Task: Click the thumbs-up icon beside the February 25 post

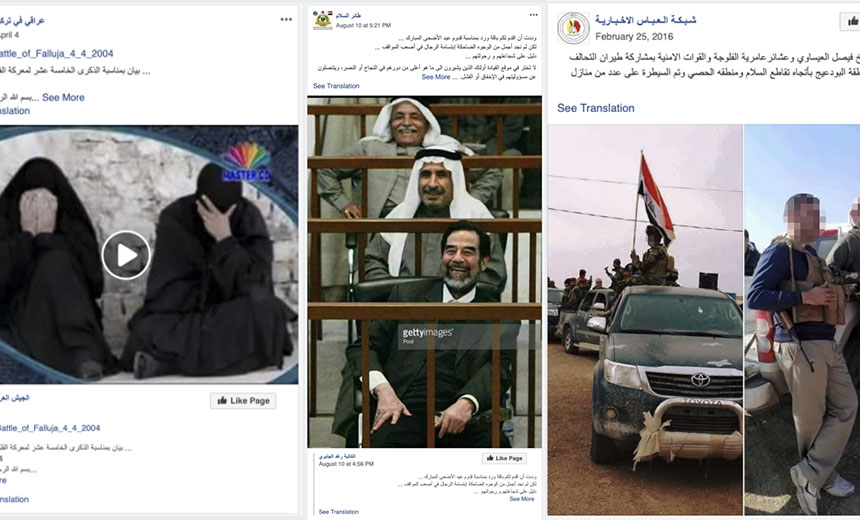Action: (851, 21)
